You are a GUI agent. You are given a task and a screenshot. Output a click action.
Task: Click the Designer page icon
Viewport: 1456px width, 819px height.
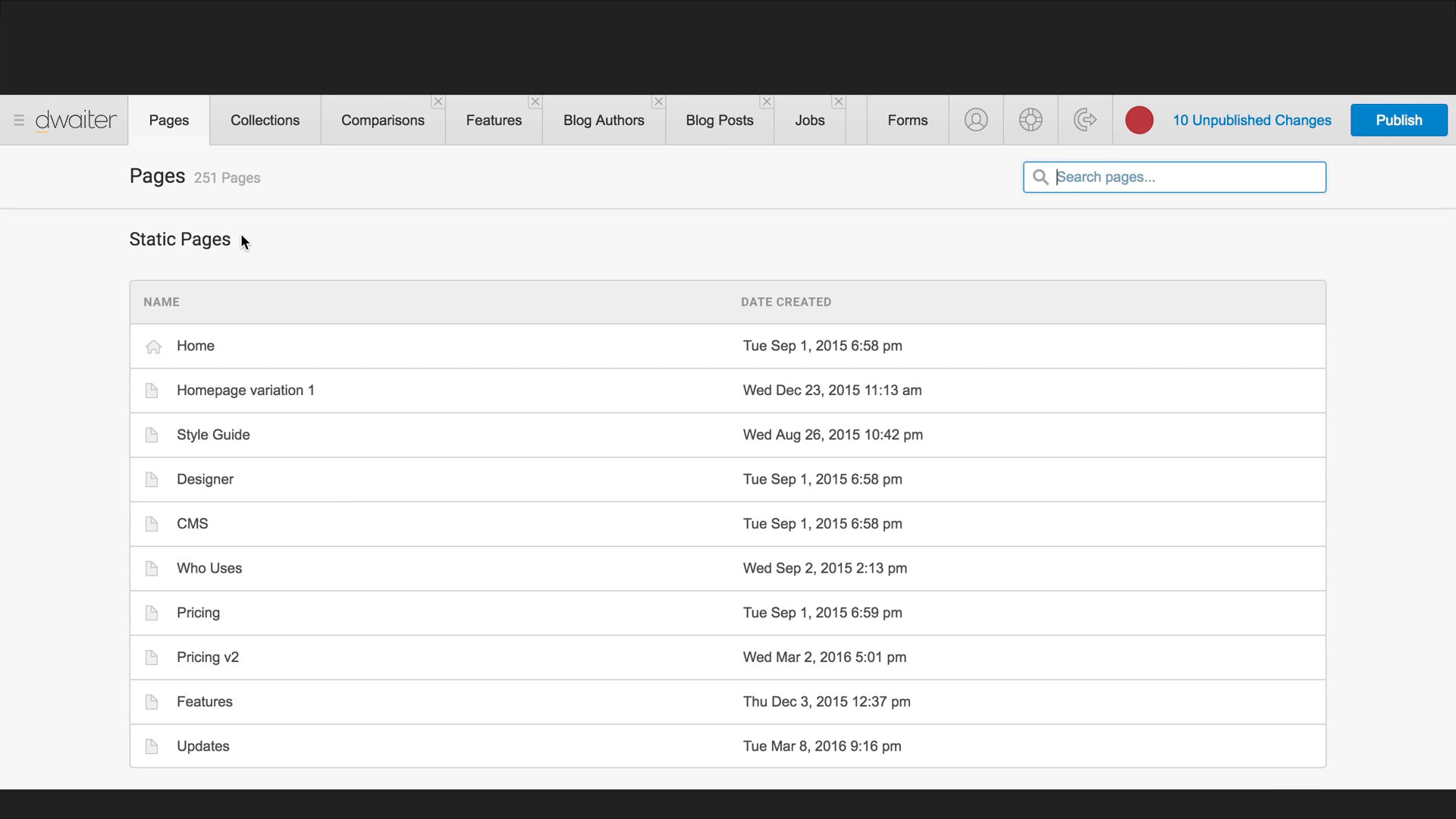152,480
